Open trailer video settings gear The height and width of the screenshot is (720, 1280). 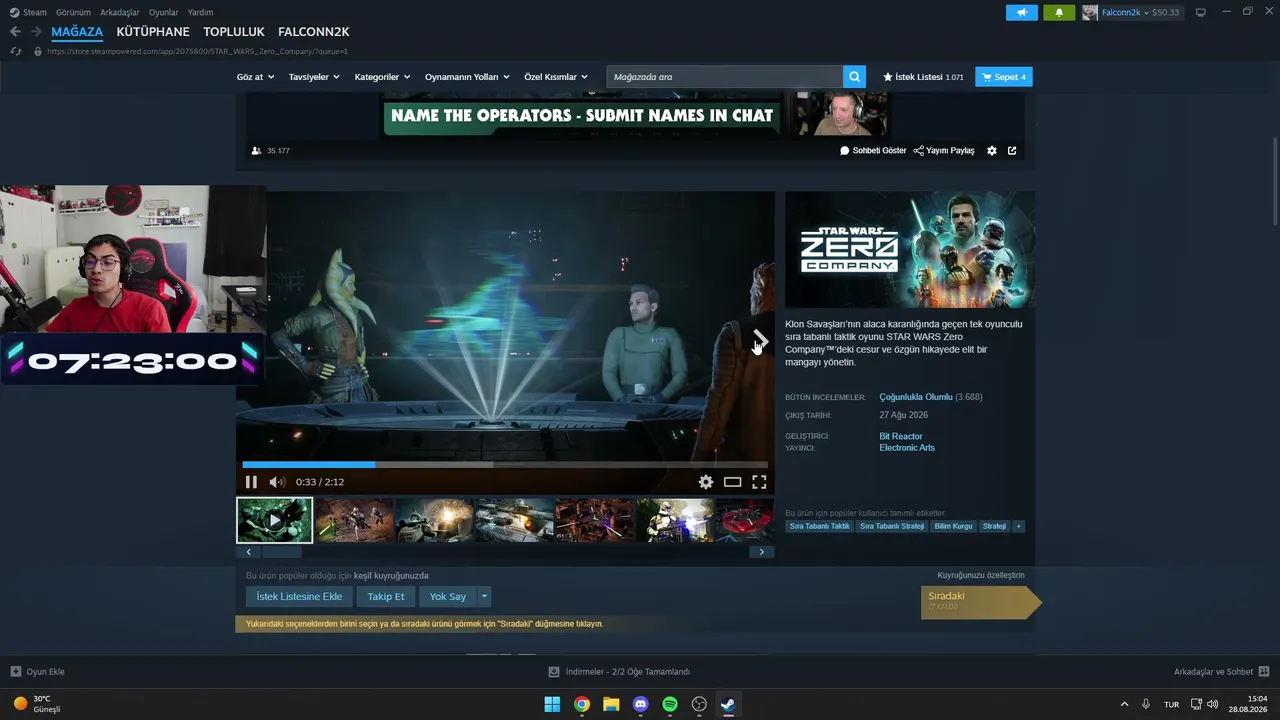click(706, 482)
